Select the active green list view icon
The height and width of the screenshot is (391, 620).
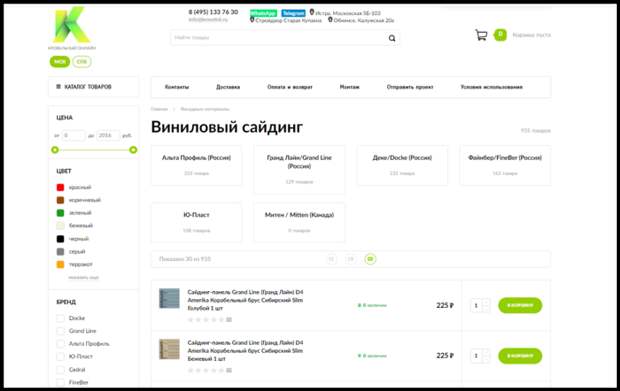coord(370,259)
